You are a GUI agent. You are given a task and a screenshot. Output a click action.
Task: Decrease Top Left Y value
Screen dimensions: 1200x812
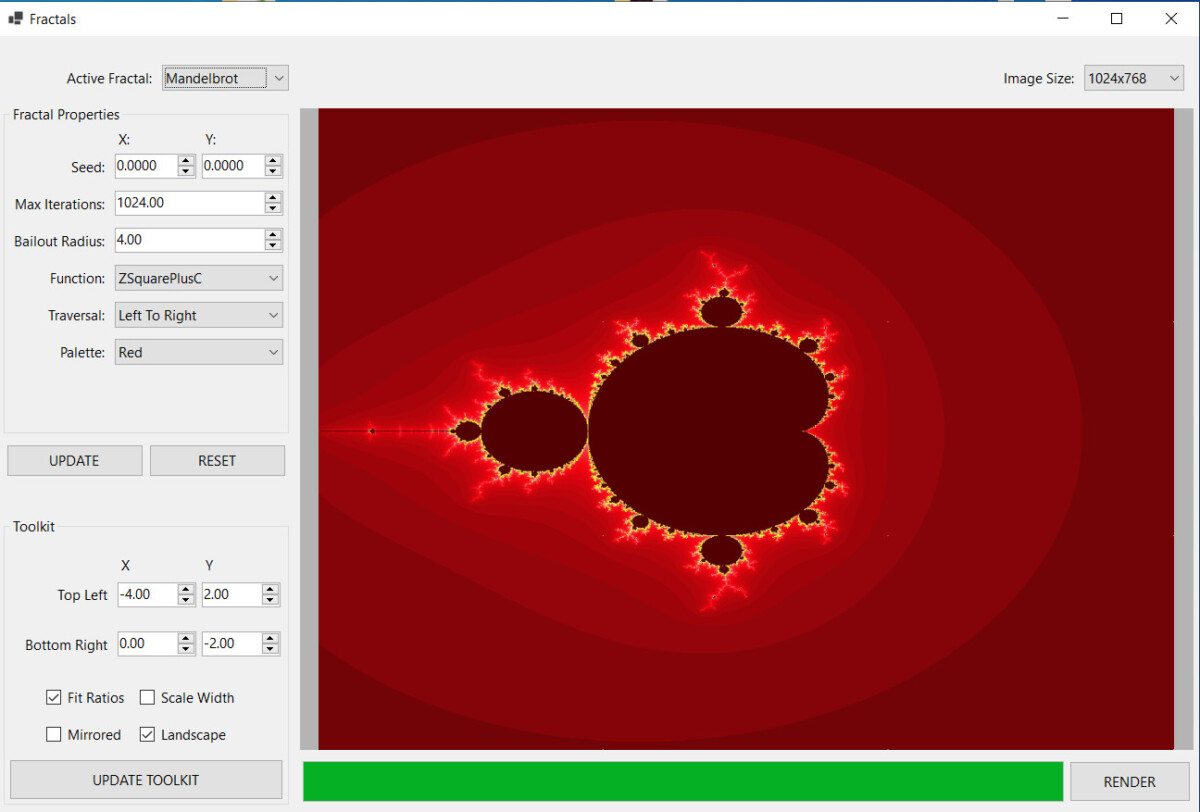(x=270, y=600)
